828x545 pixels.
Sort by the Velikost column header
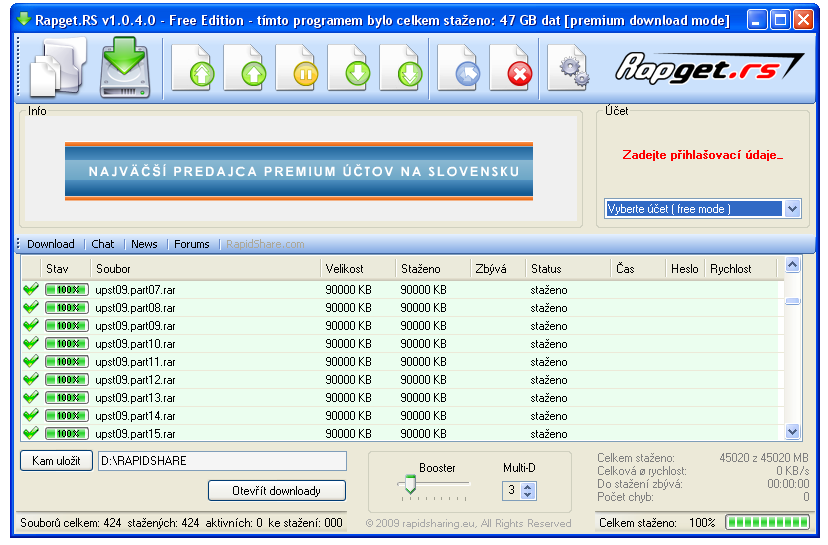coord(359,269)
